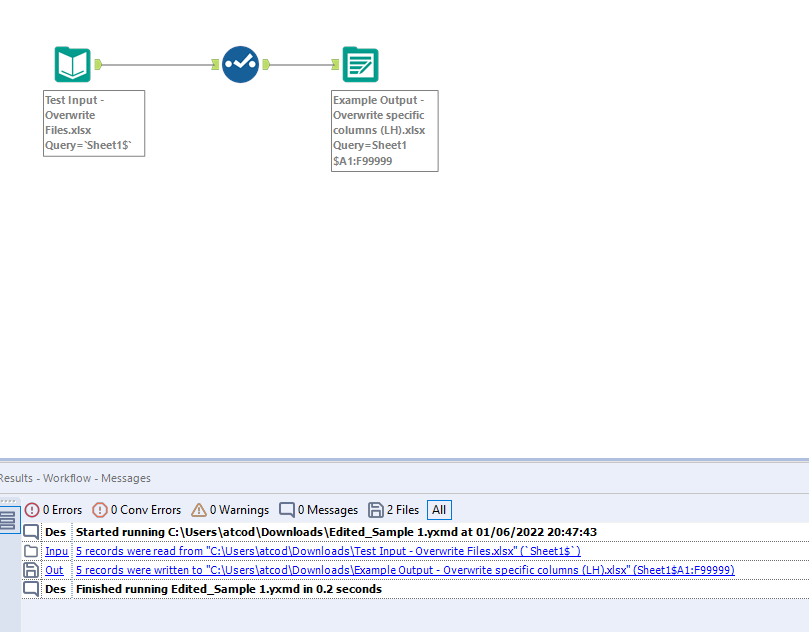The height and width of the screenshot is (632, 809).
Task: Click the messages list icon in the results sidebar
Action: pyautogui.click(x=9, y=519)
